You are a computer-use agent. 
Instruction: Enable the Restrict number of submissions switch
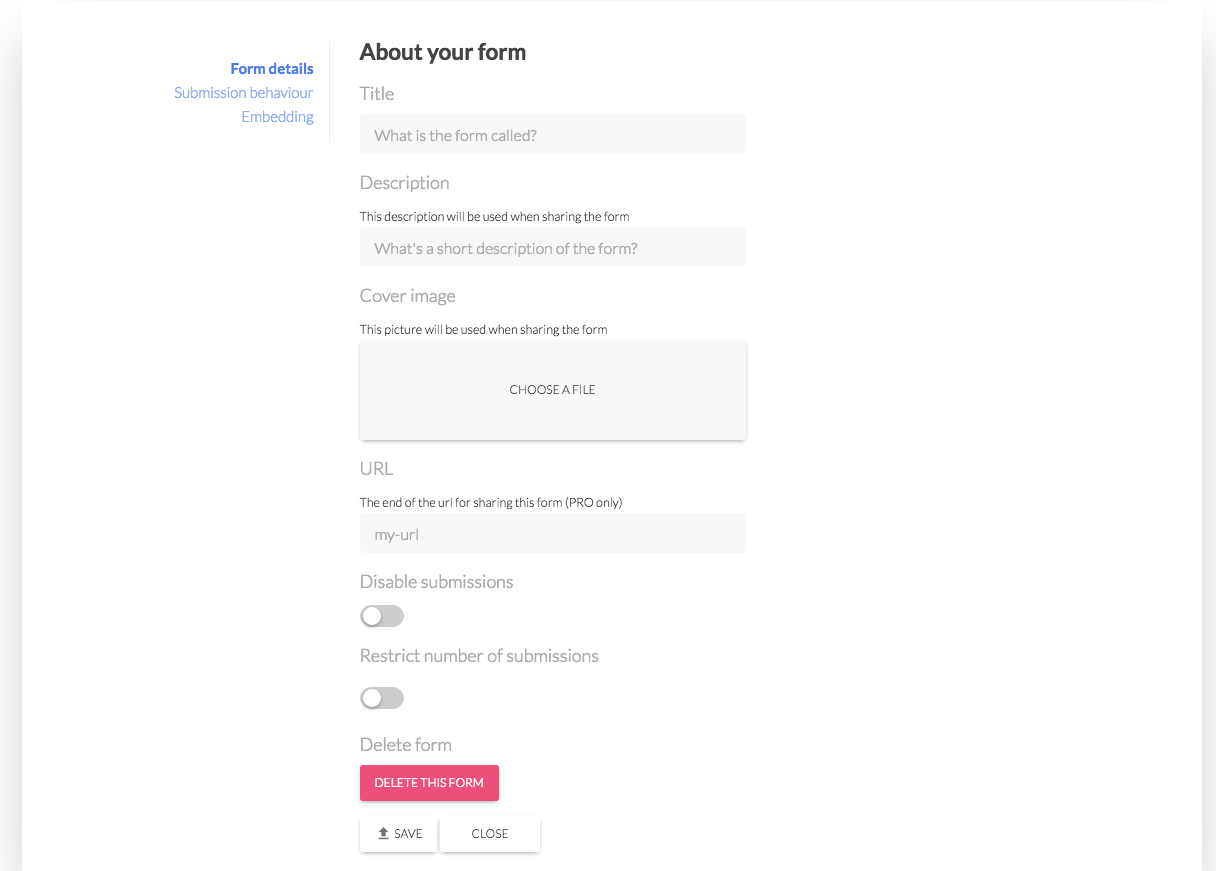382,698
